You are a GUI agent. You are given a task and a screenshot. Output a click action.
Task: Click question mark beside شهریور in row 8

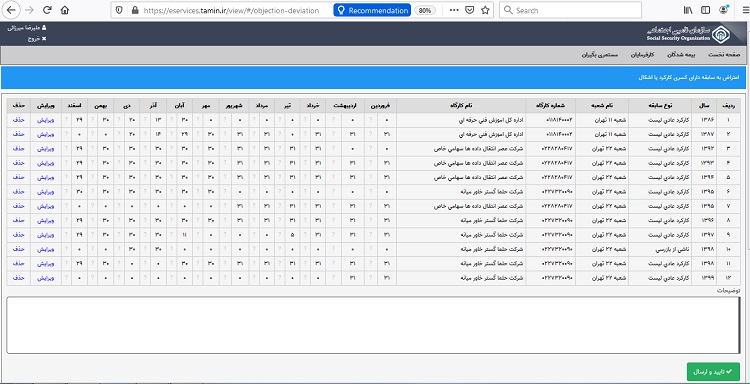[226, 220]
